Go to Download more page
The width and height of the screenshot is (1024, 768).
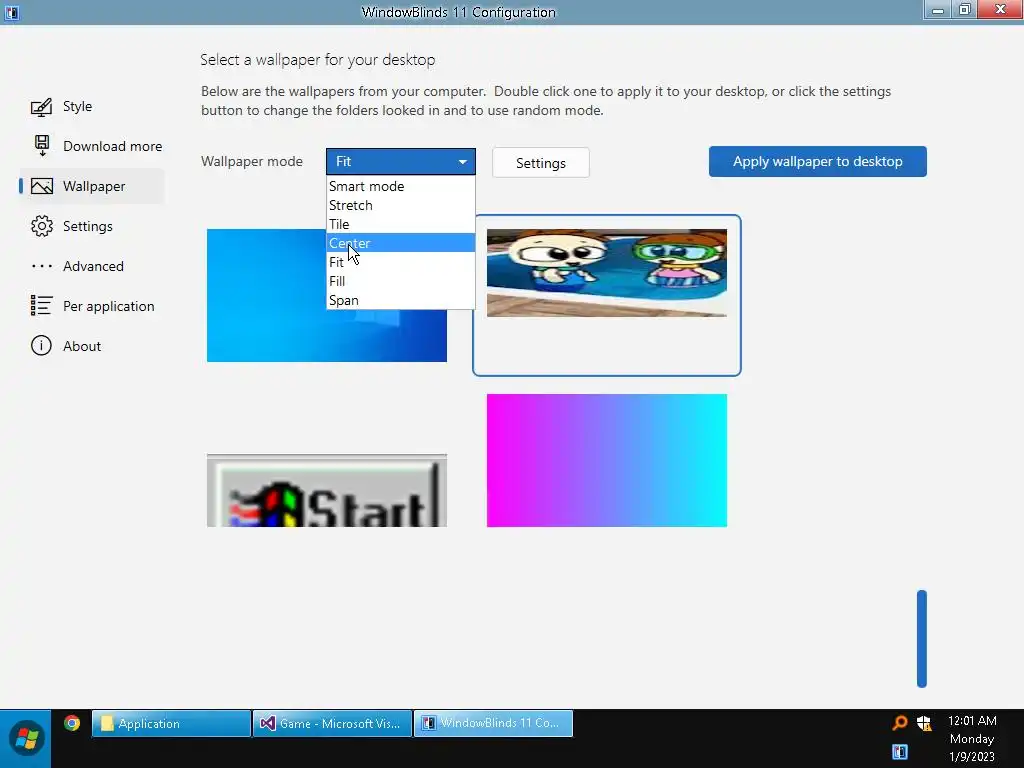click(x=112, y=146)
